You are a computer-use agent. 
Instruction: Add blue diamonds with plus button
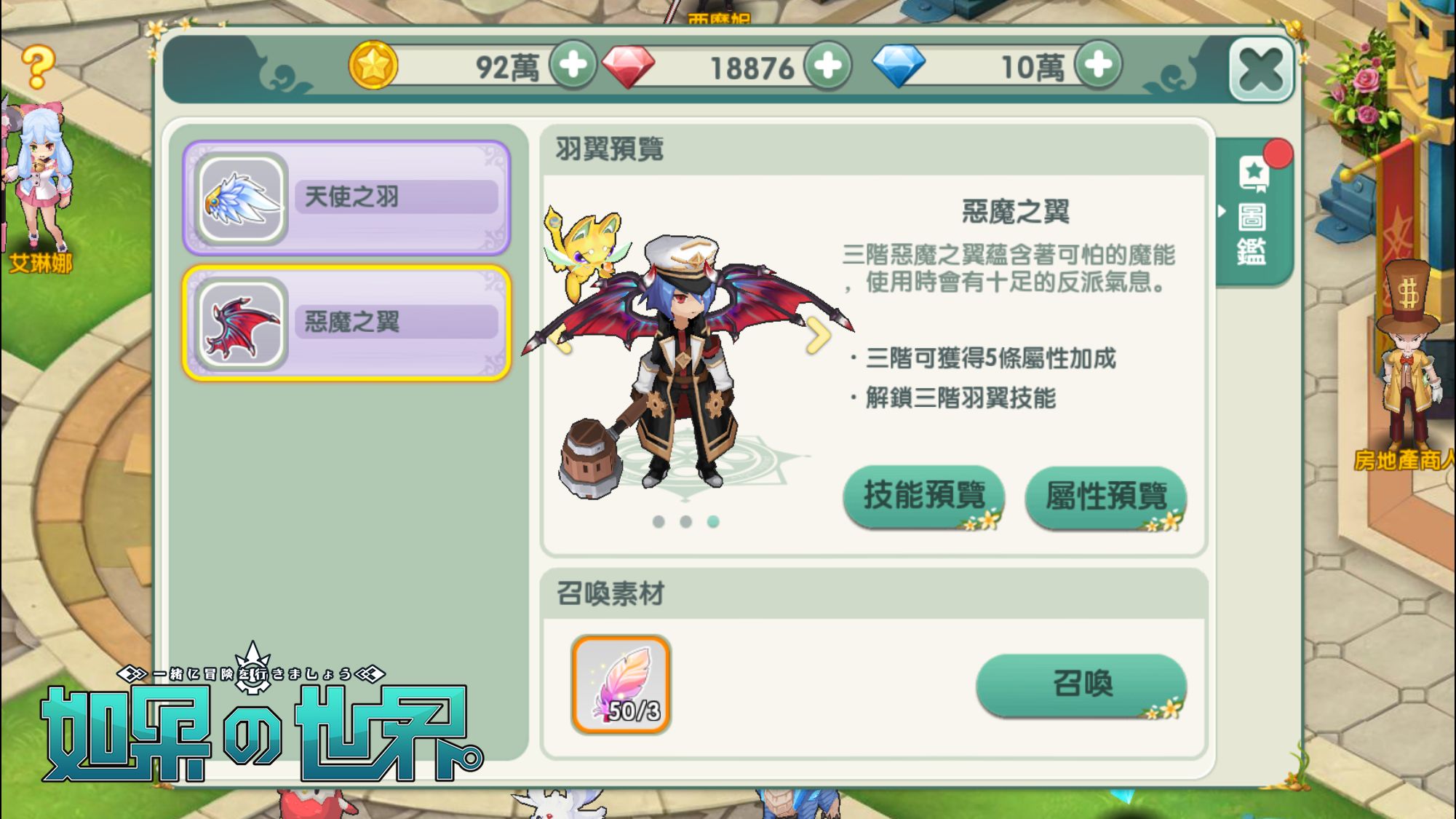coord(1098,66)
